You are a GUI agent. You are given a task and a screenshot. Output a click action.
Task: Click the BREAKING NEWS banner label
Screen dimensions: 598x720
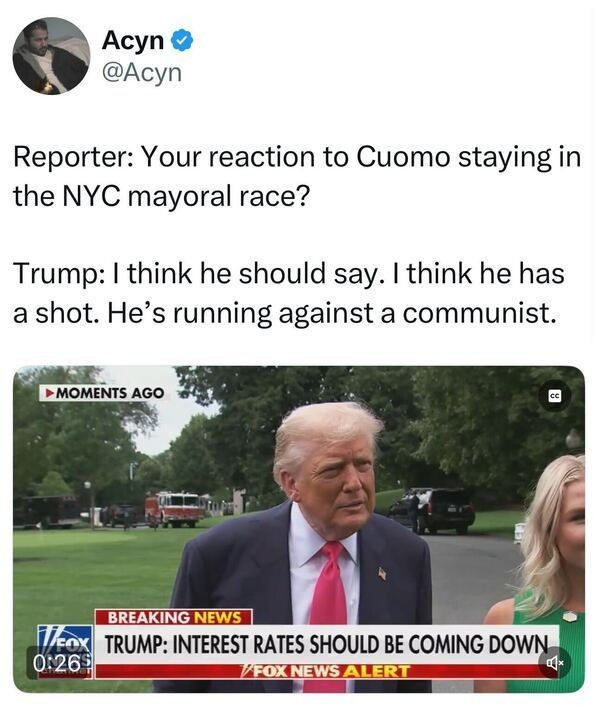tap(174, 617)
